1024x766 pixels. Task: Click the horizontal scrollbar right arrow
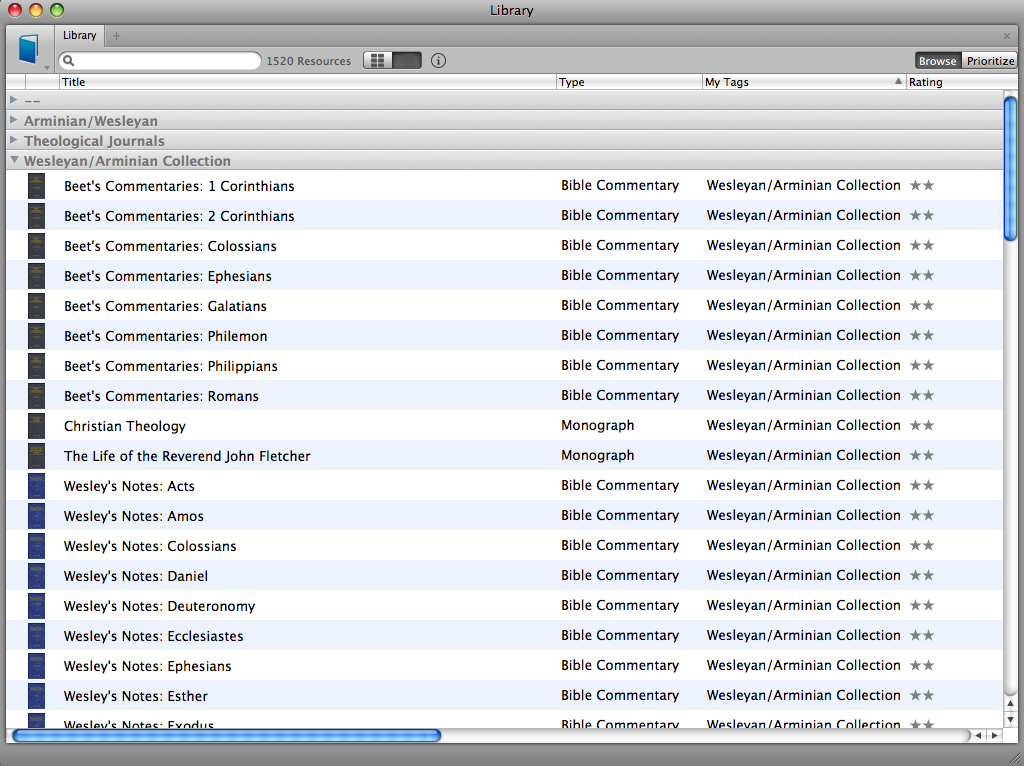coord(994,736)
